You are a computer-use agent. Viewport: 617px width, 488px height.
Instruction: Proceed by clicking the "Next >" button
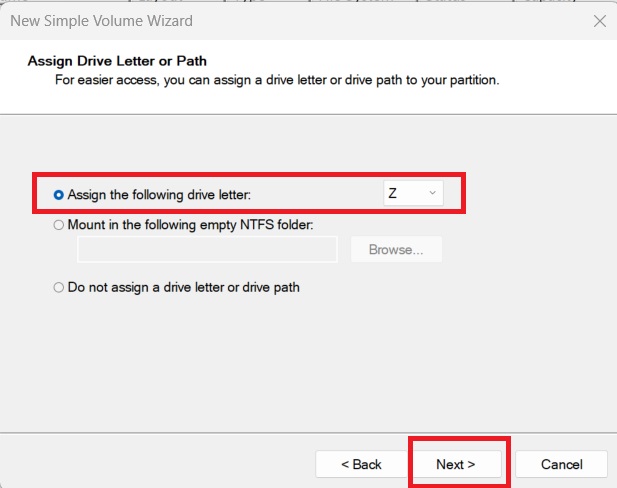pyautogui.click(x=455, y=464)
